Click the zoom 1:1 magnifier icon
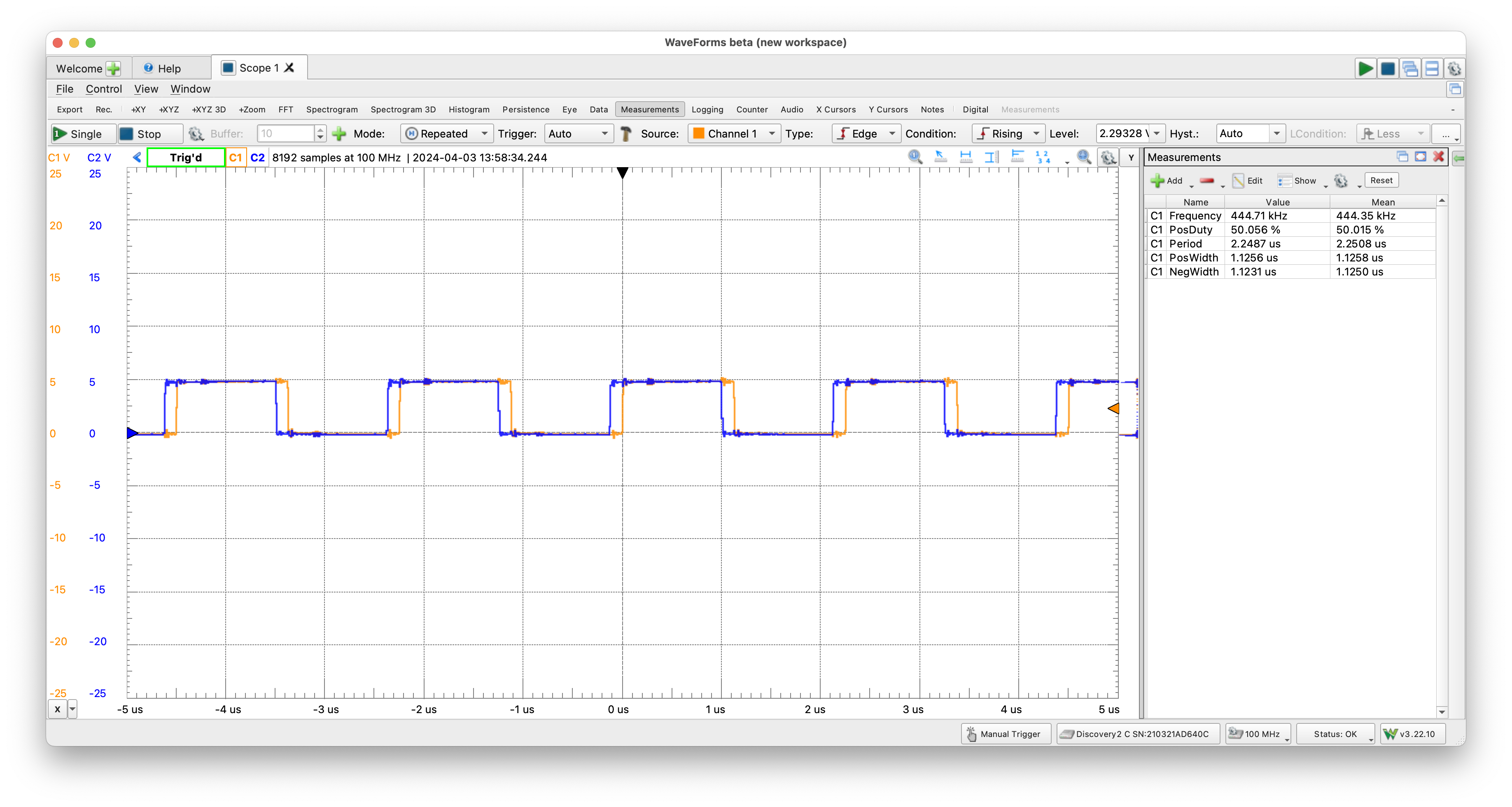 915,157
